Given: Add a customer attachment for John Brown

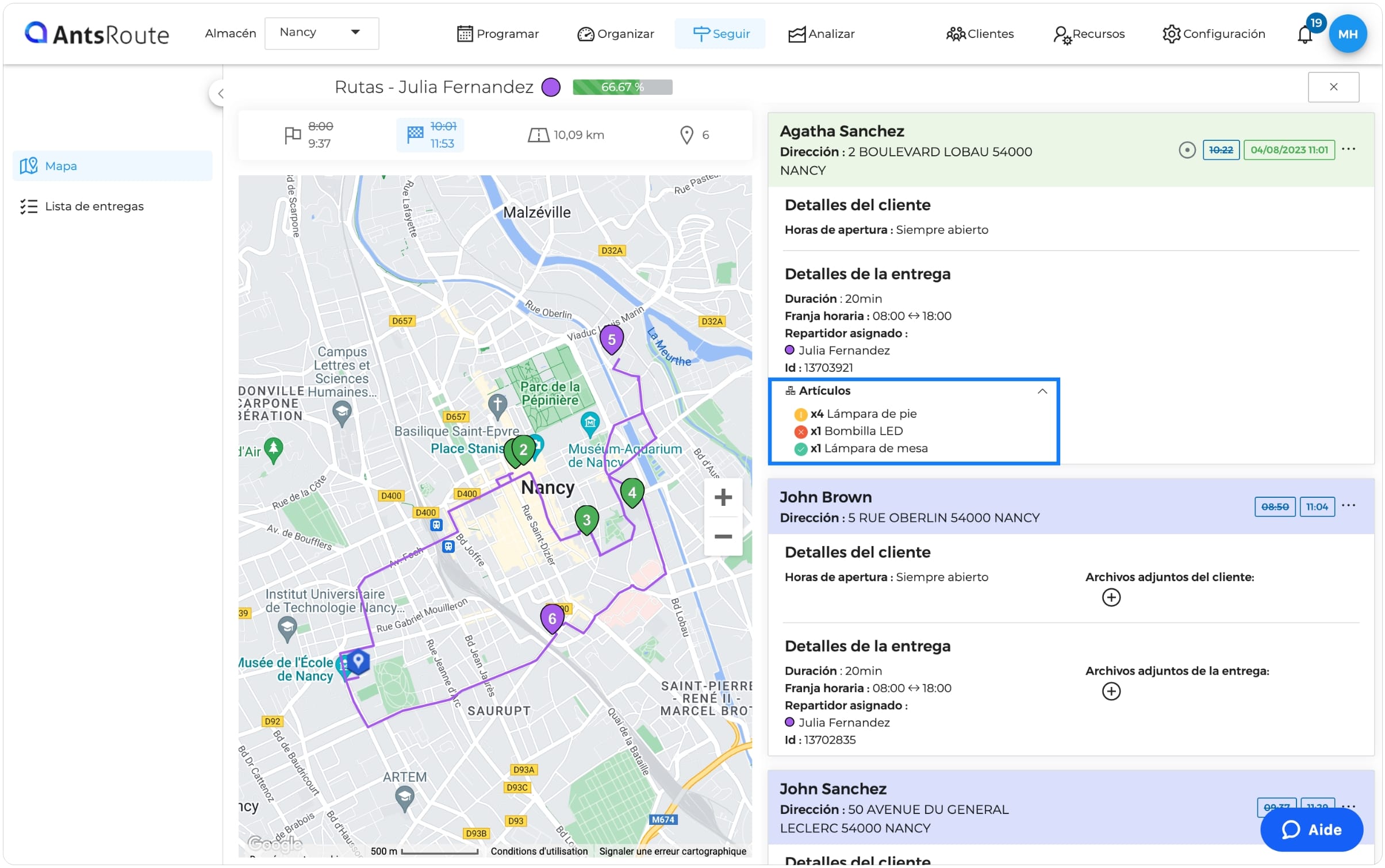Looking at the screenshot, I should (x=1111, y=597).
